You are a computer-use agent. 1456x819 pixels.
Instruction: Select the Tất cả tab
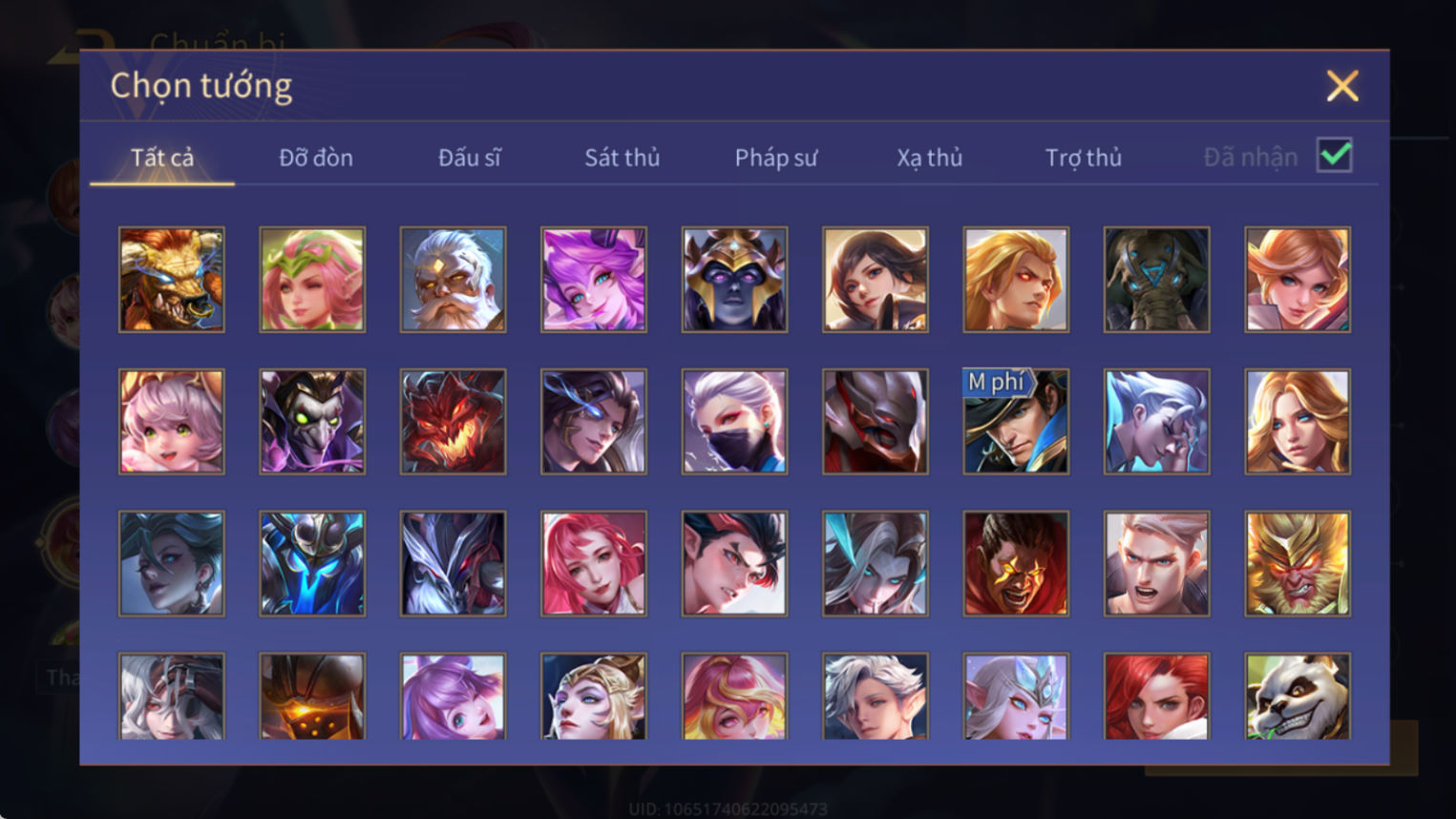click(162, 157)
